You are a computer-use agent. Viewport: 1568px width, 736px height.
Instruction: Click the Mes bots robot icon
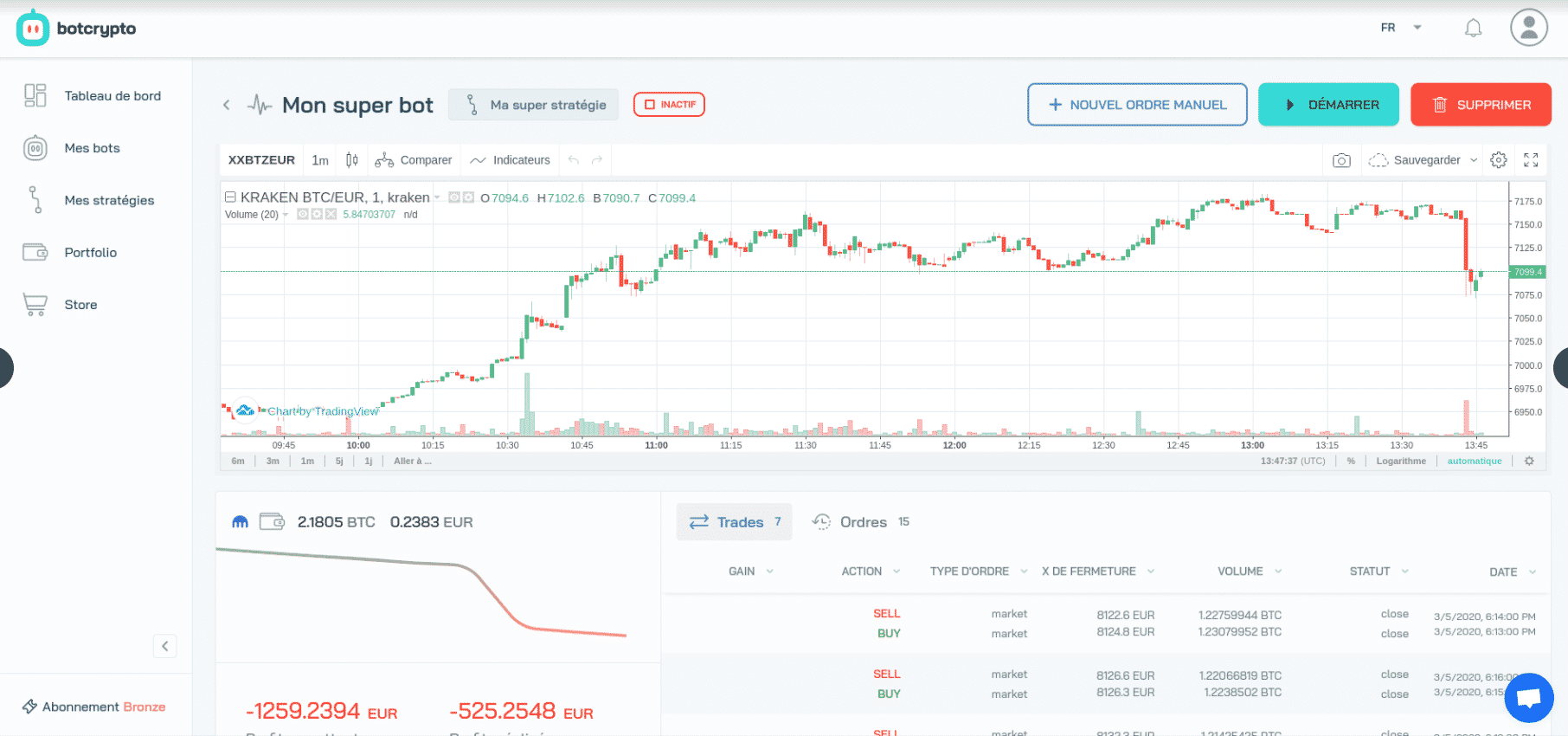click(x=35, y=148)
